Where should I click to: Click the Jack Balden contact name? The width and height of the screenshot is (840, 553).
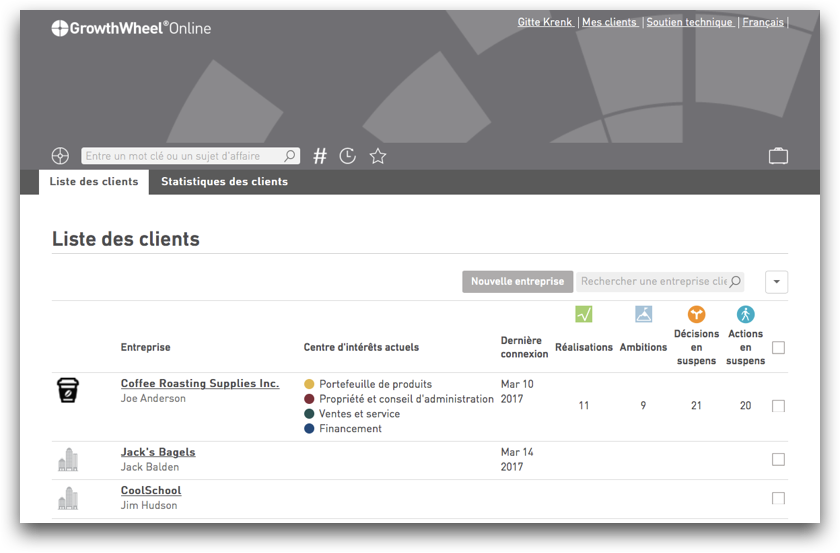pos(150,467)
